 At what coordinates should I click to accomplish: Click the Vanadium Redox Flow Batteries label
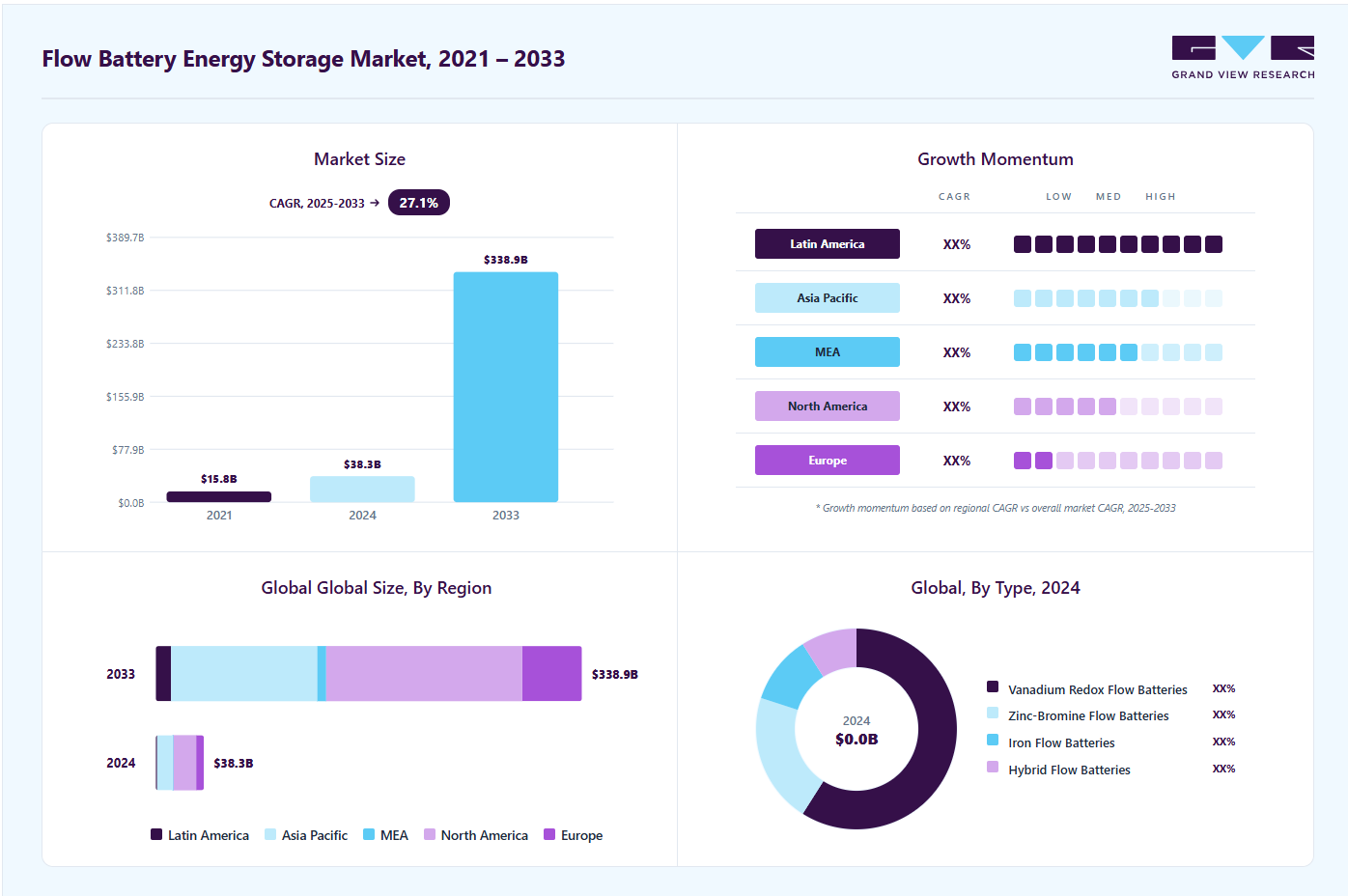pyautogui.click(x=1098, y=689)
